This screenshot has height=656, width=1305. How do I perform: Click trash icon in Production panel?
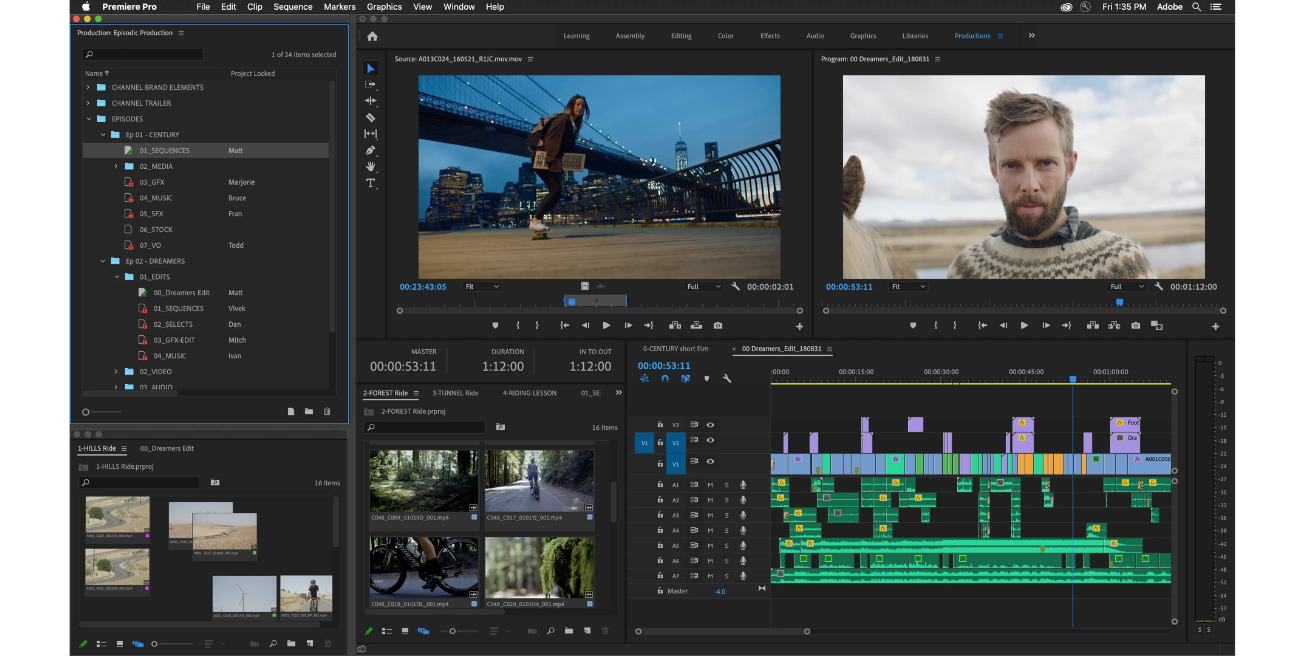tap(327, 411)
